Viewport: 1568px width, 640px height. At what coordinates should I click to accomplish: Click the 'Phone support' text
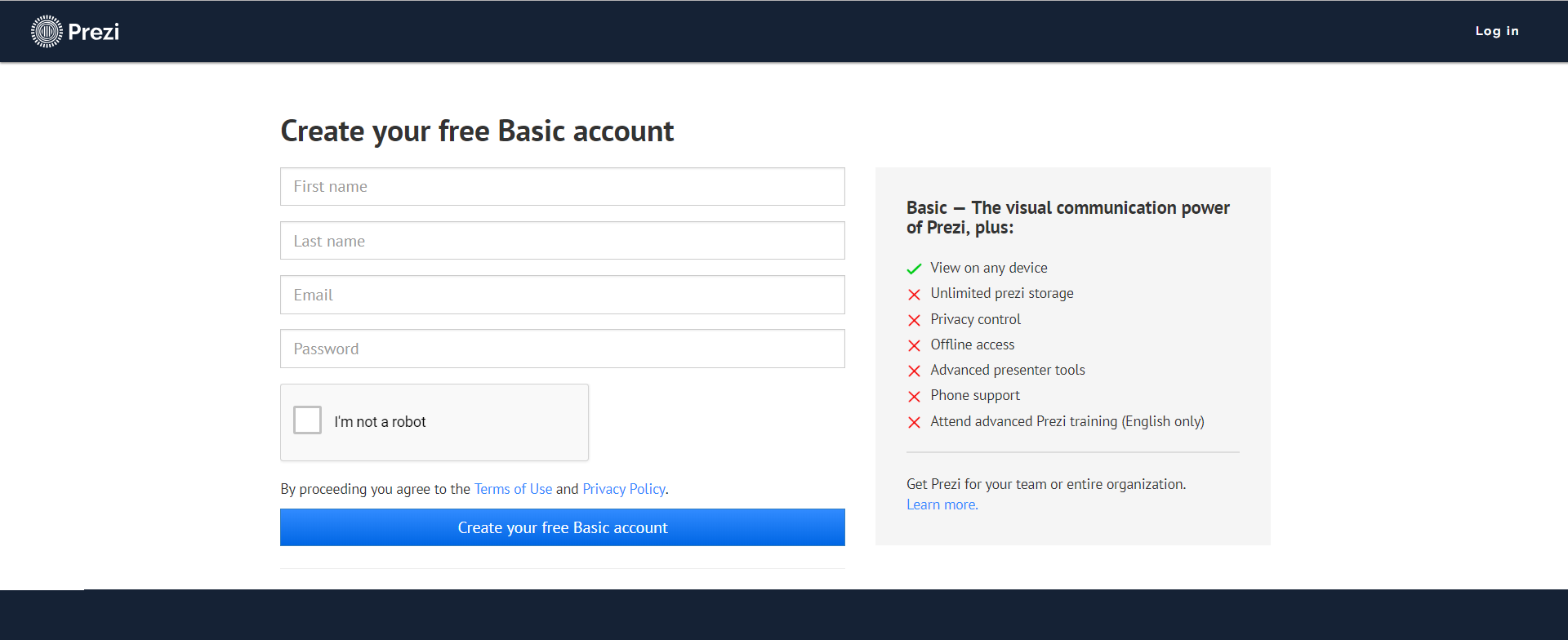coord(974,395)
